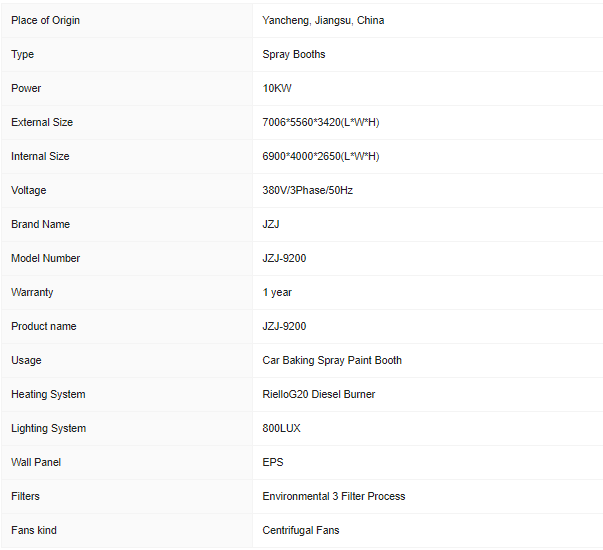Click the Centrifugal Fans value
This screenshot has height=550, width=603.
tap(301, 530)
